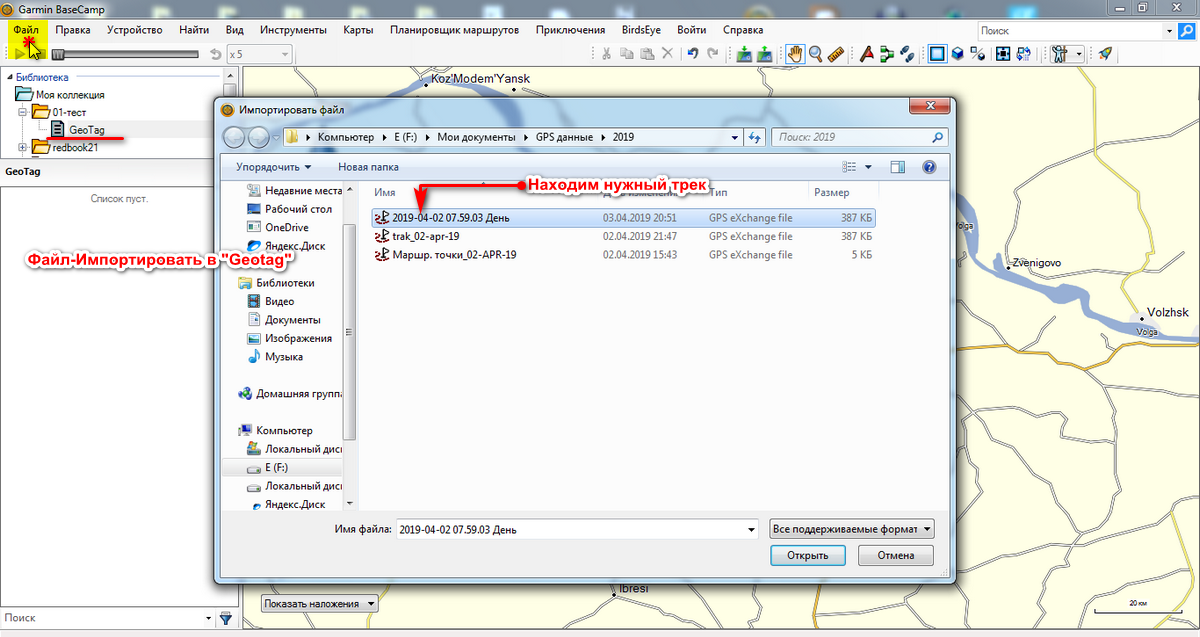Click the Back arrow in import dialog

pyautogui.click(x=234, y=137)
